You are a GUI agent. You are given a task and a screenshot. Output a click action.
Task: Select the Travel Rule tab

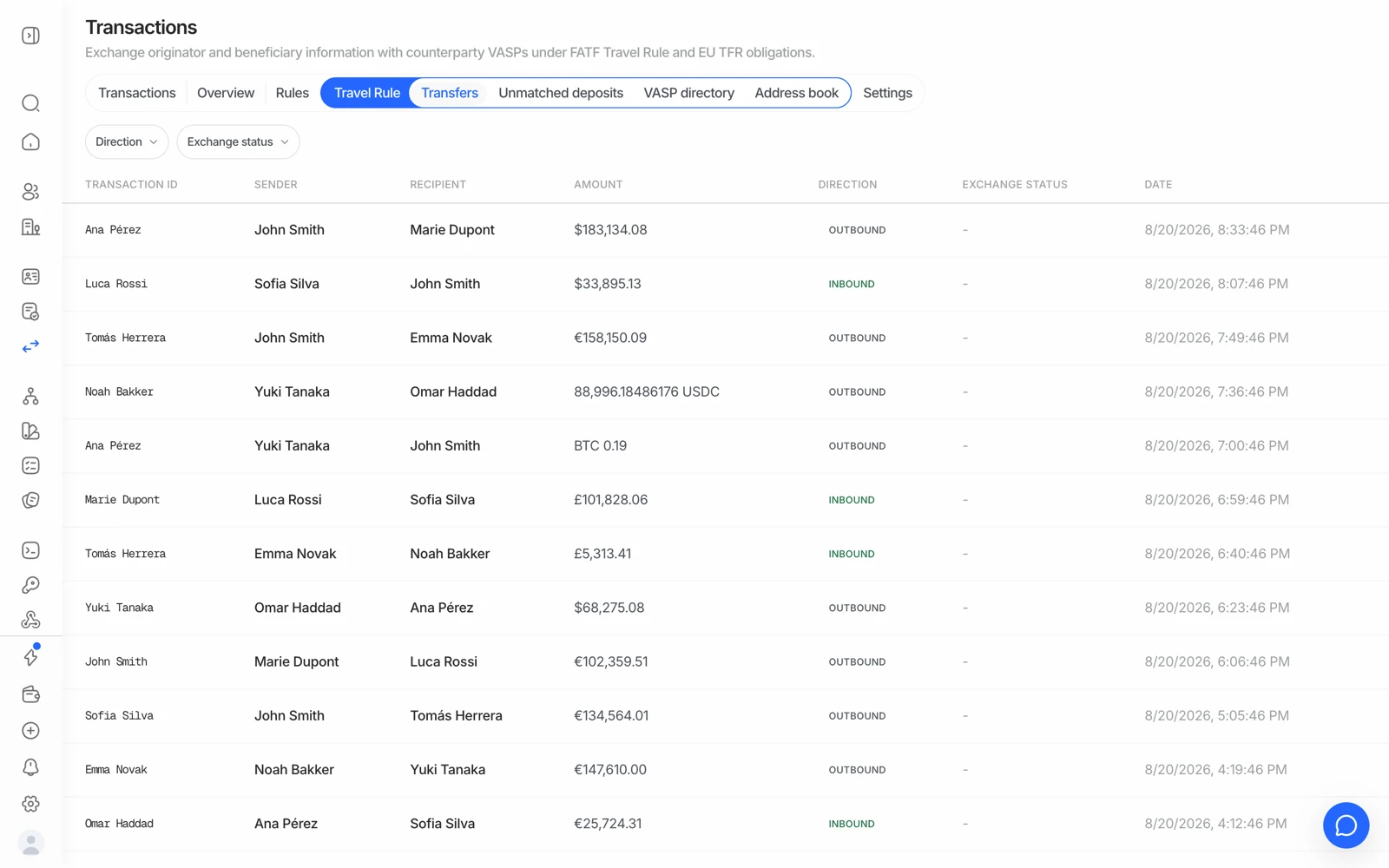[x=366, y=93]
